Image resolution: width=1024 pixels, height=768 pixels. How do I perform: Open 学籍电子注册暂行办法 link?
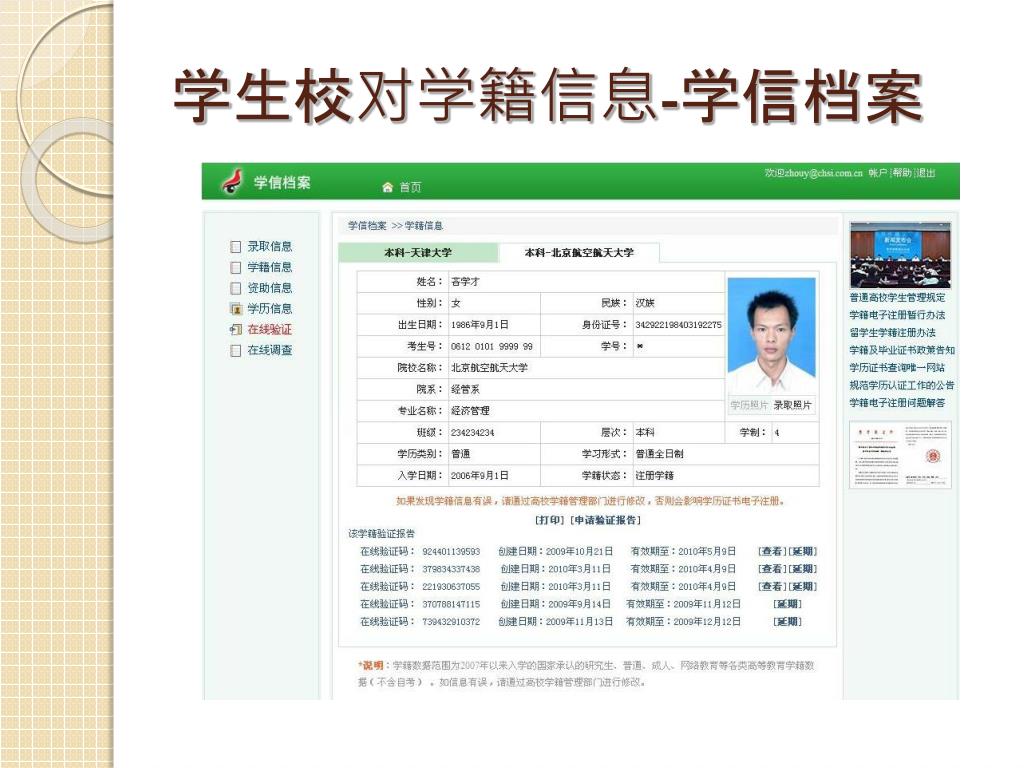coord(897,315)
